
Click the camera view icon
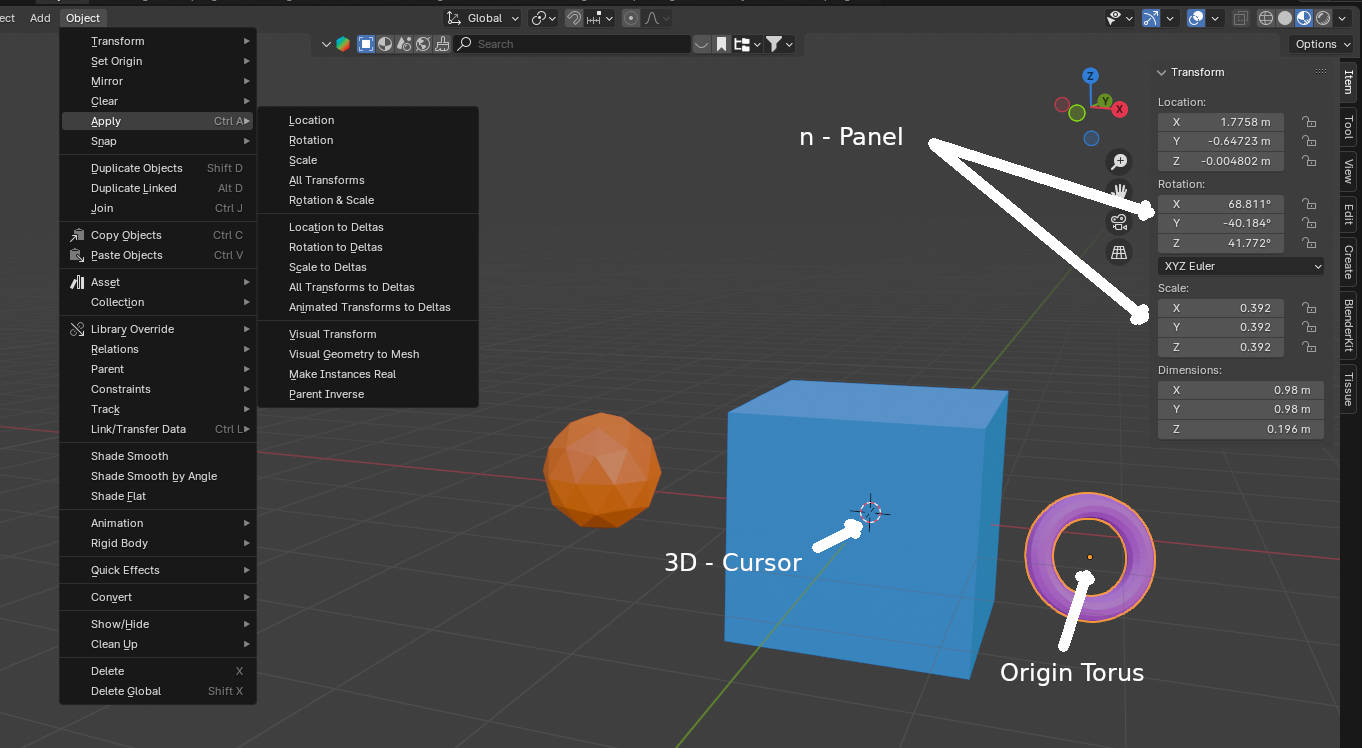1119,222
